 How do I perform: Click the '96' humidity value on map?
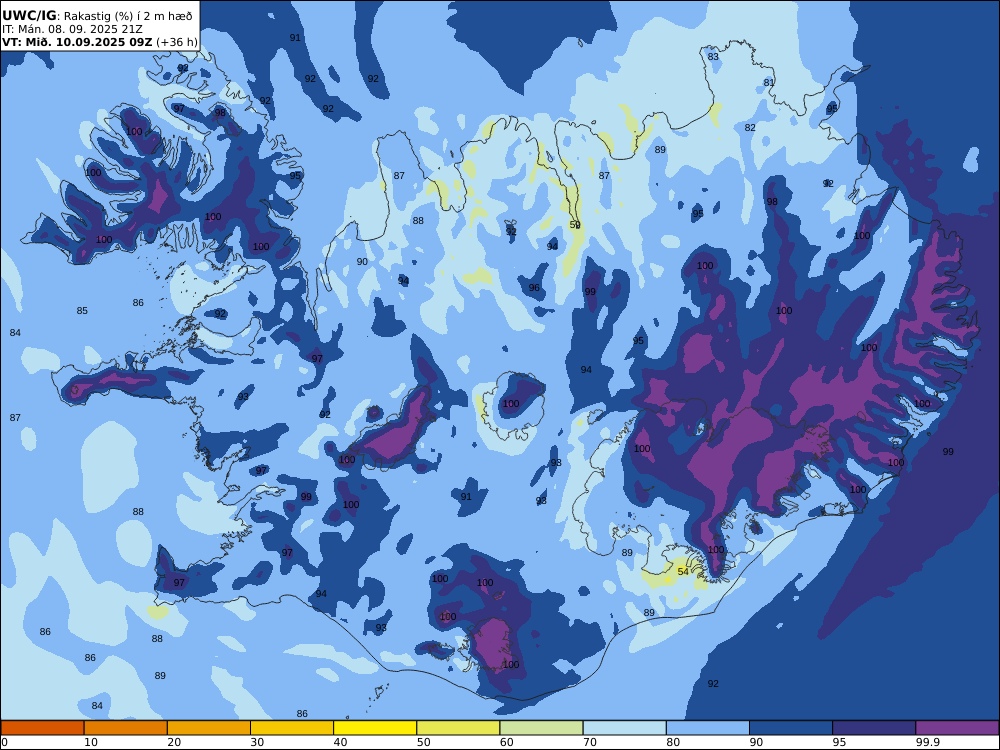tap(534, 288)
